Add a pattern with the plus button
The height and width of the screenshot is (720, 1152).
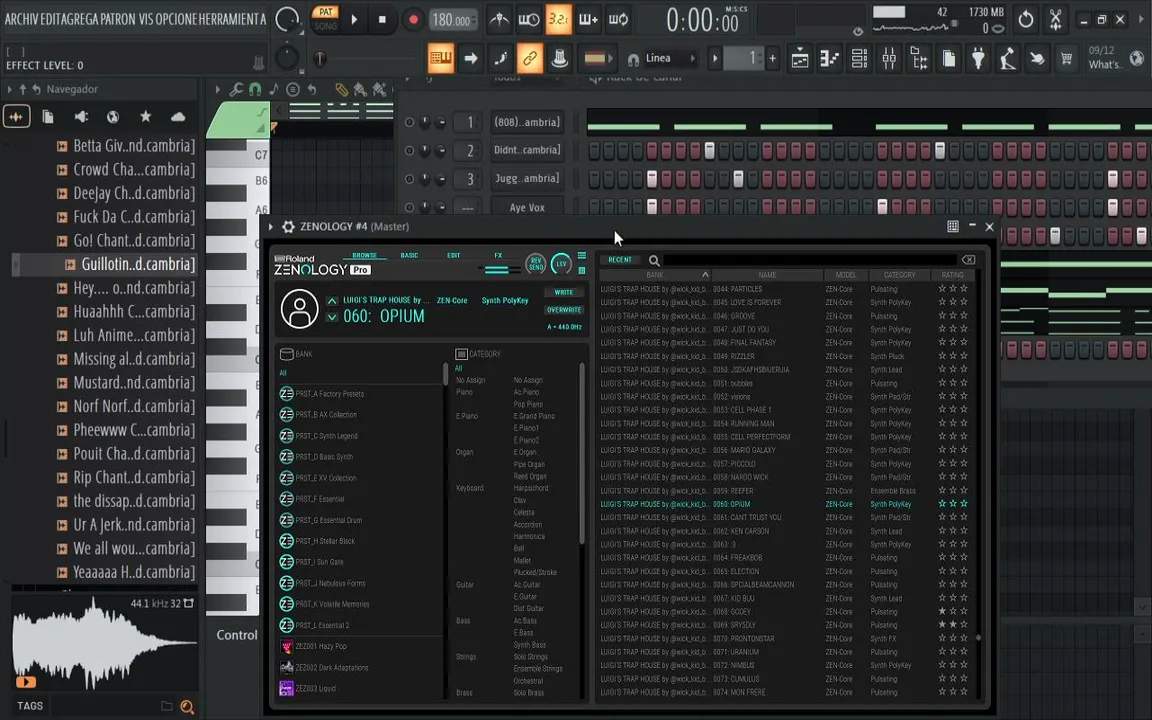[x=772, y=58]
